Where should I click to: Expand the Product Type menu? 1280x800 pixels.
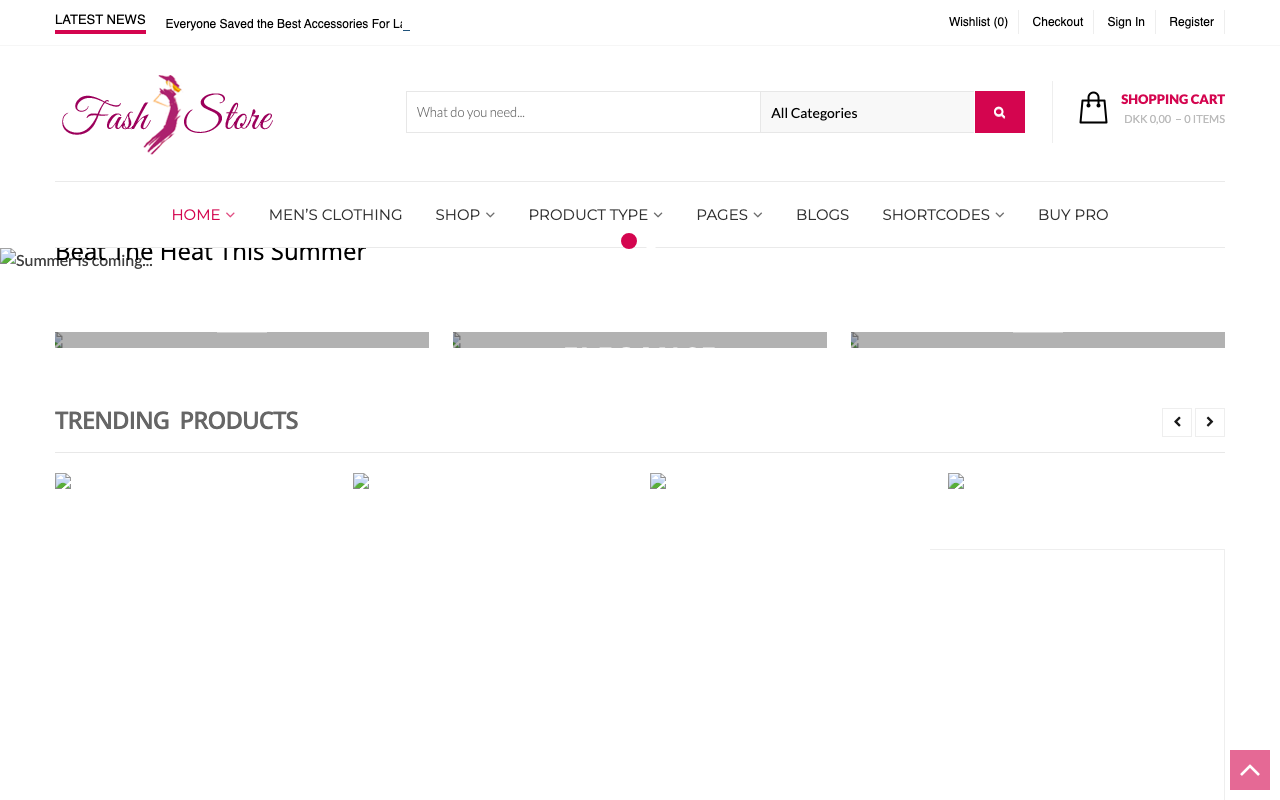click(595, 215)
